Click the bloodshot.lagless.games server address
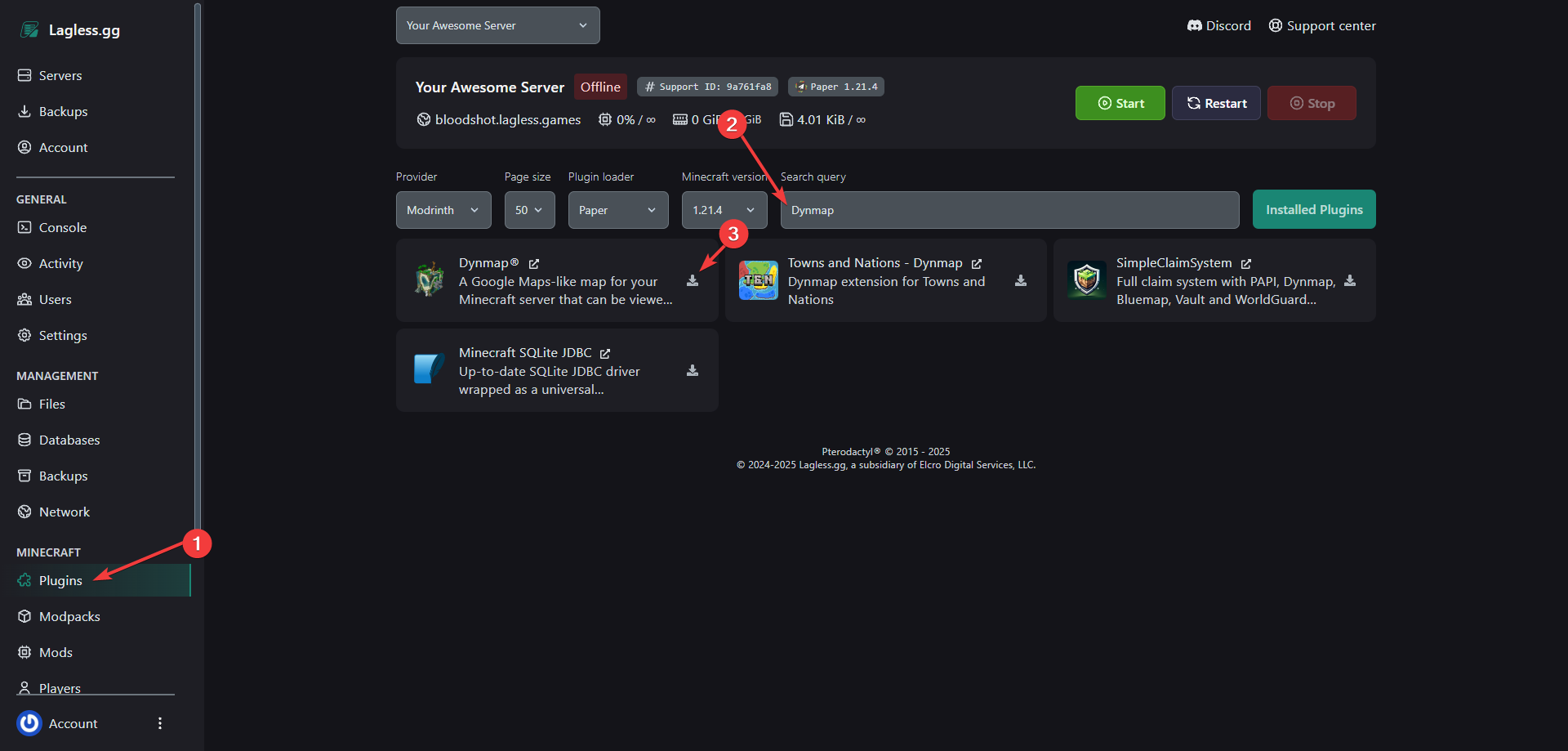This screenshot has height=751, width=1568. (x=499, y=120)
